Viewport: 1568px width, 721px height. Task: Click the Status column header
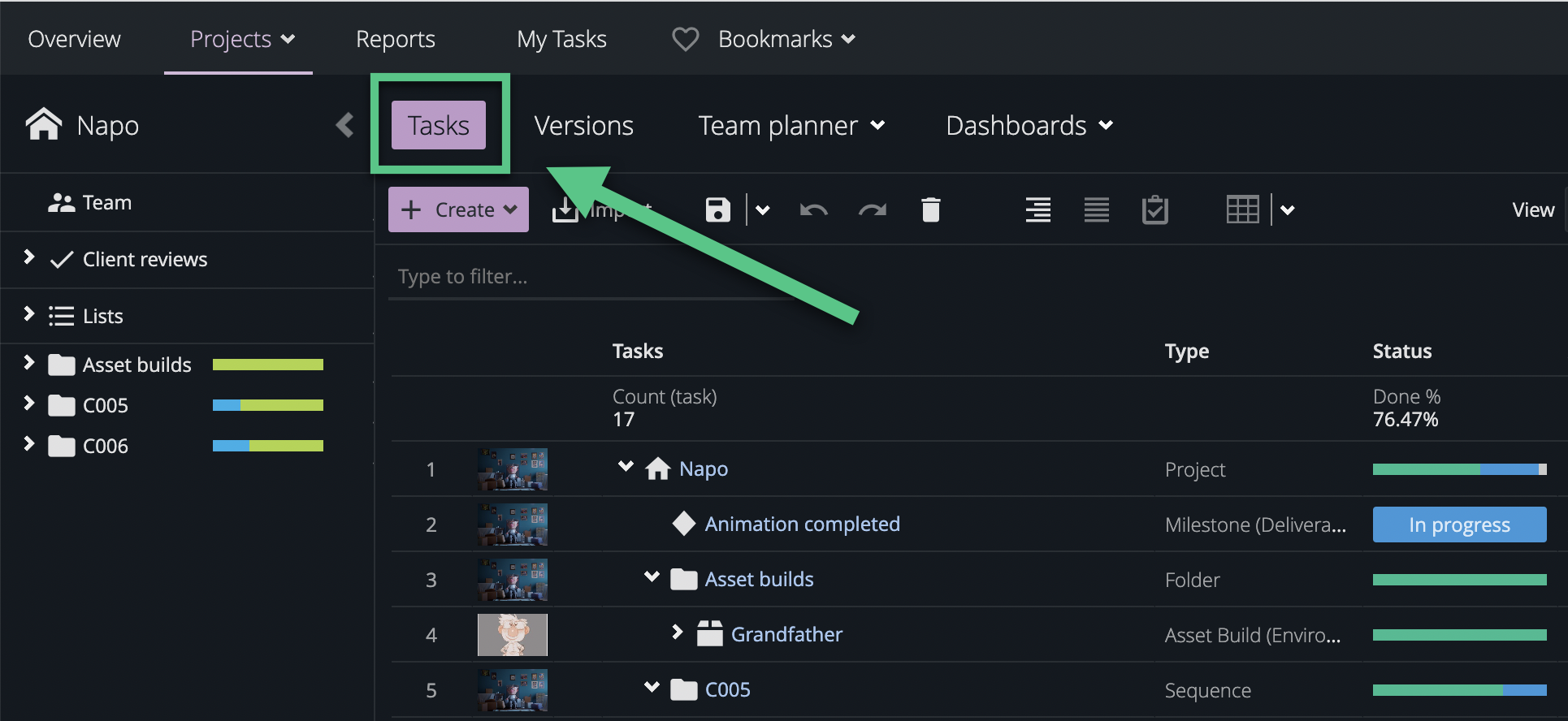[1402, 351]
